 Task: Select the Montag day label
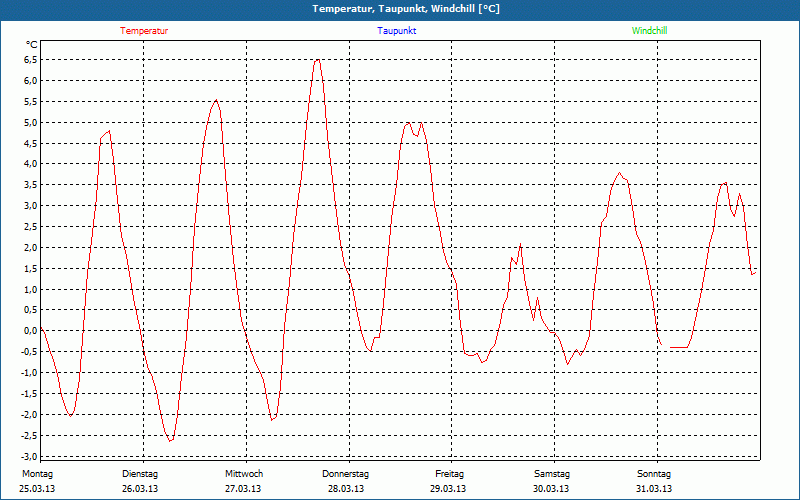(37, 474)
